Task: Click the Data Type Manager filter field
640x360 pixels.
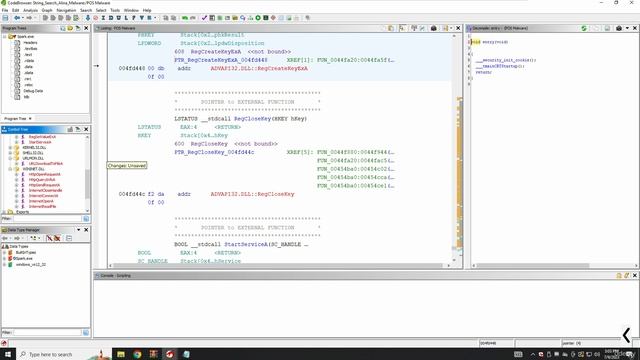Action: pos(47,333)
